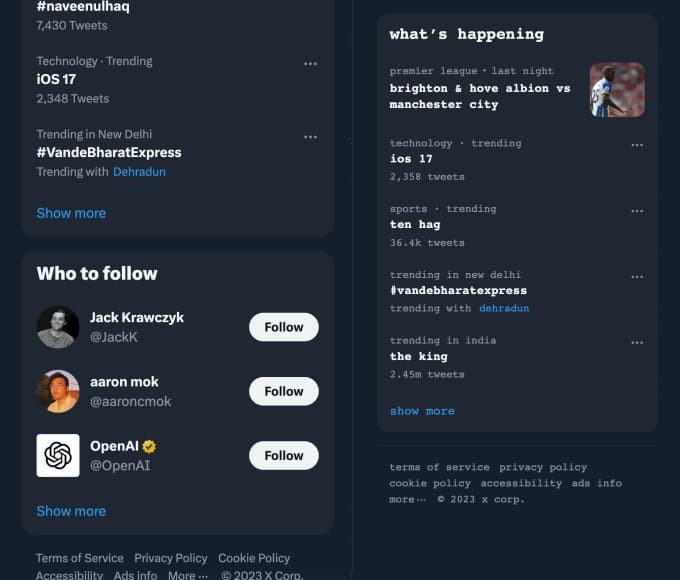Click OpenAI profile logo avatar
680x580 pixels.
pos(58,455)
